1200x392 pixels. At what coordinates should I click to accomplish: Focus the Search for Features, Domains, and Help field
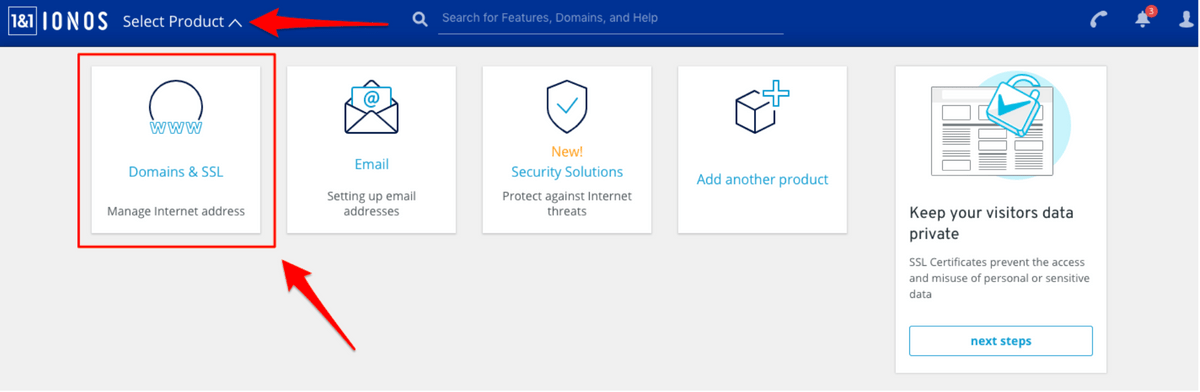click(x=611, y=18)
